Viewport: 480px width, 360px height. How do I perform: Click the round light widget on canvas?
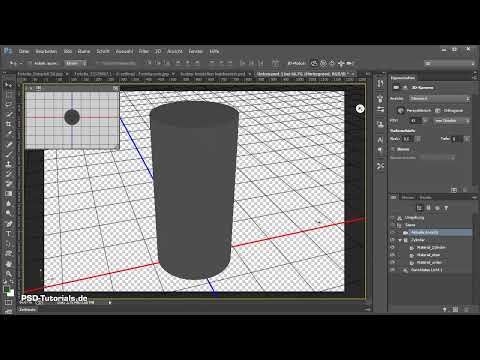point(360,109)
